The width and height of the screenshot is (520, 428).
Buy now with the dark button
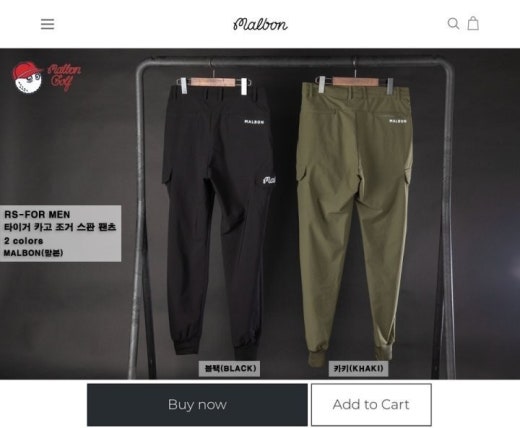point(197,404)
